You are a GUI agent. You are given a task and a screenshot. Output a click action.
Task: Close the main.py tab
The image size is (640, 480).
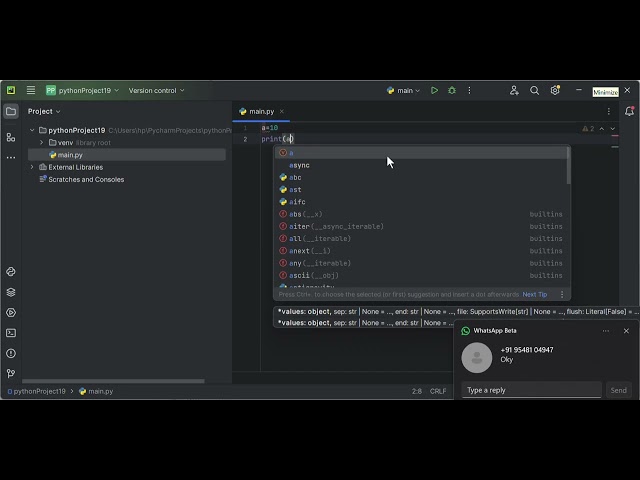click(x=282, y=111)
